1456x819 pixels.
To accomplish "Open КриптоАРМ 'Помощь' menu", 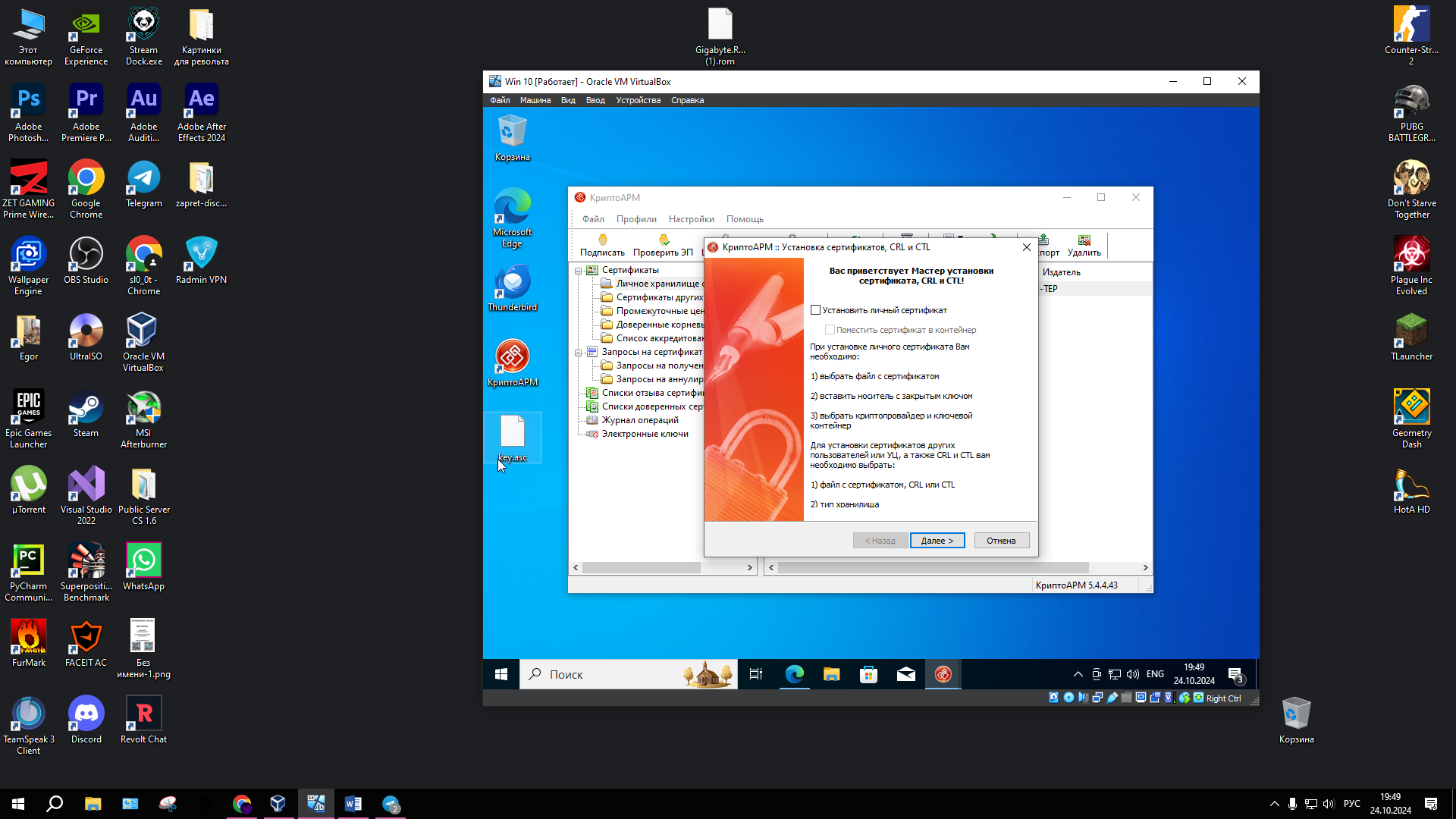I will 745,219.
